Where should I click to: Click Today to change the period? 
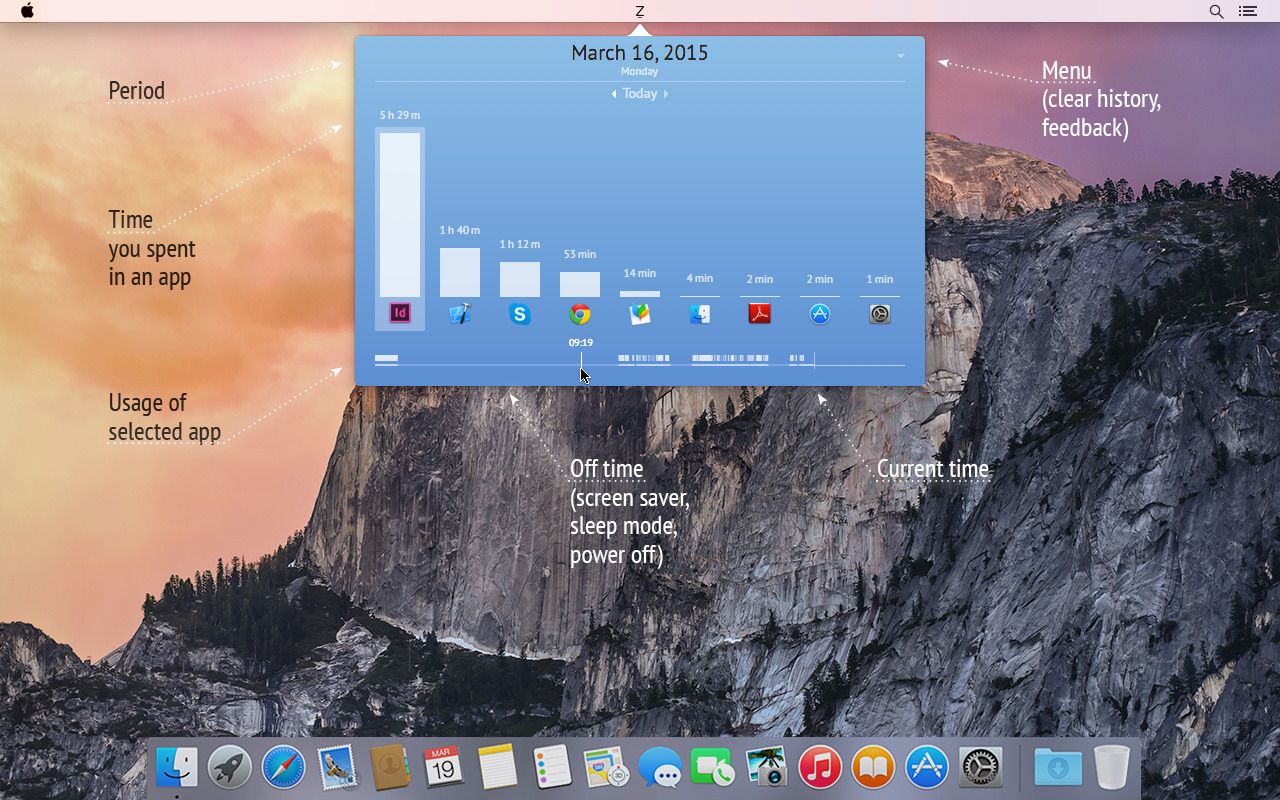pyautogui.click(x=640, y=93)
